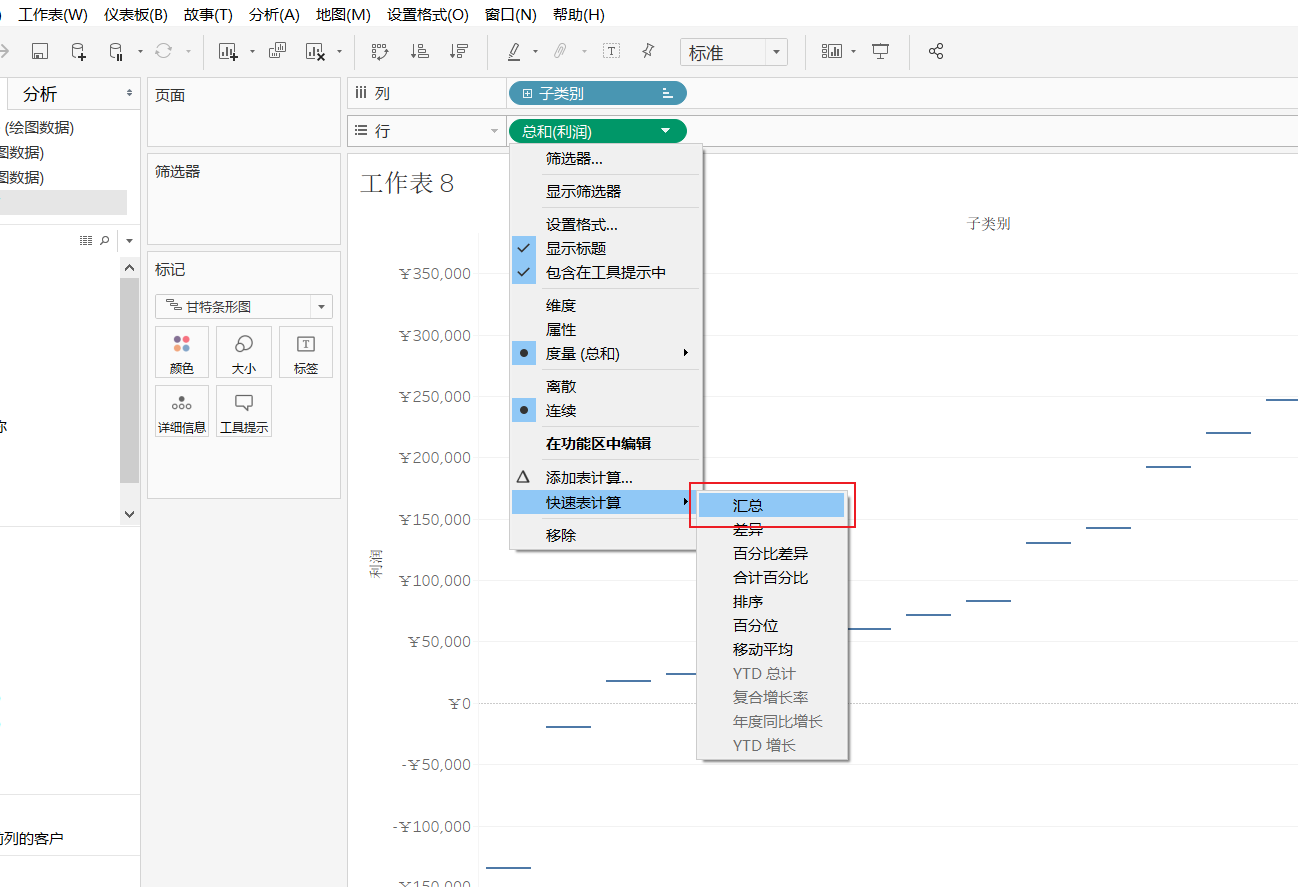The image size is (1298, 887).
Task: Click the New Worksheet icon
Action: pos(228,51)
